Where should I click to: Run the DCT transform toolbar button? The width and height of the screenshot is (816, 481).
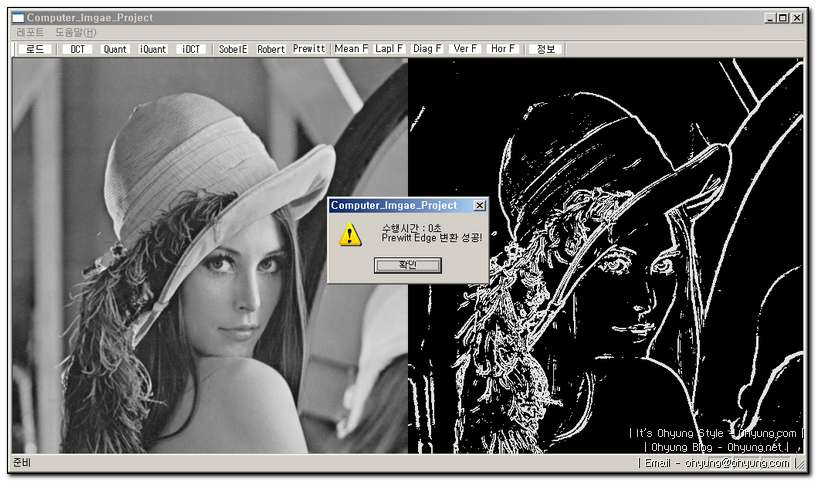78,49
